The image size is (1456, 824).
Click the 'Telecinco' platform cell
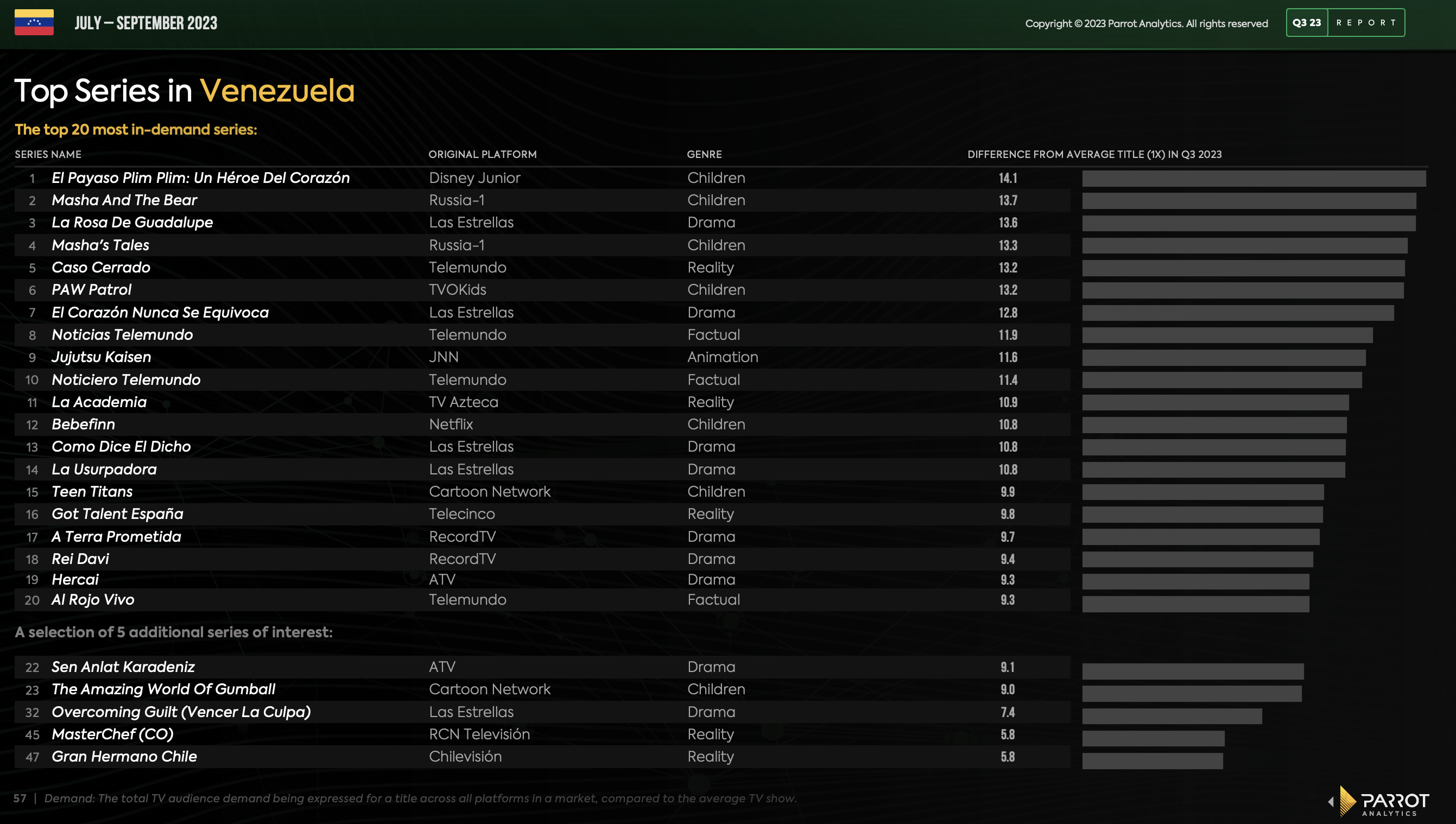coord(462,514)
